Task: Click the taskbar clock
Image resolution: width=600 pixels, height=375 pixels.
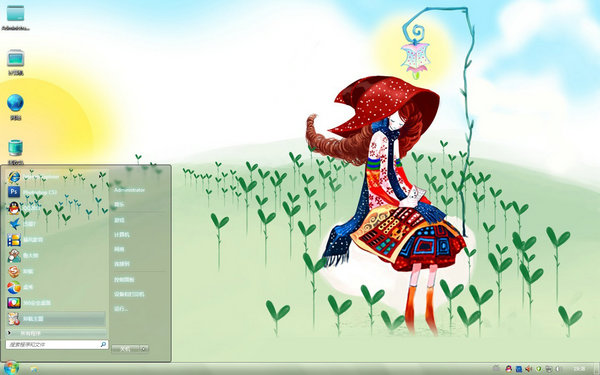Action: 580,369
